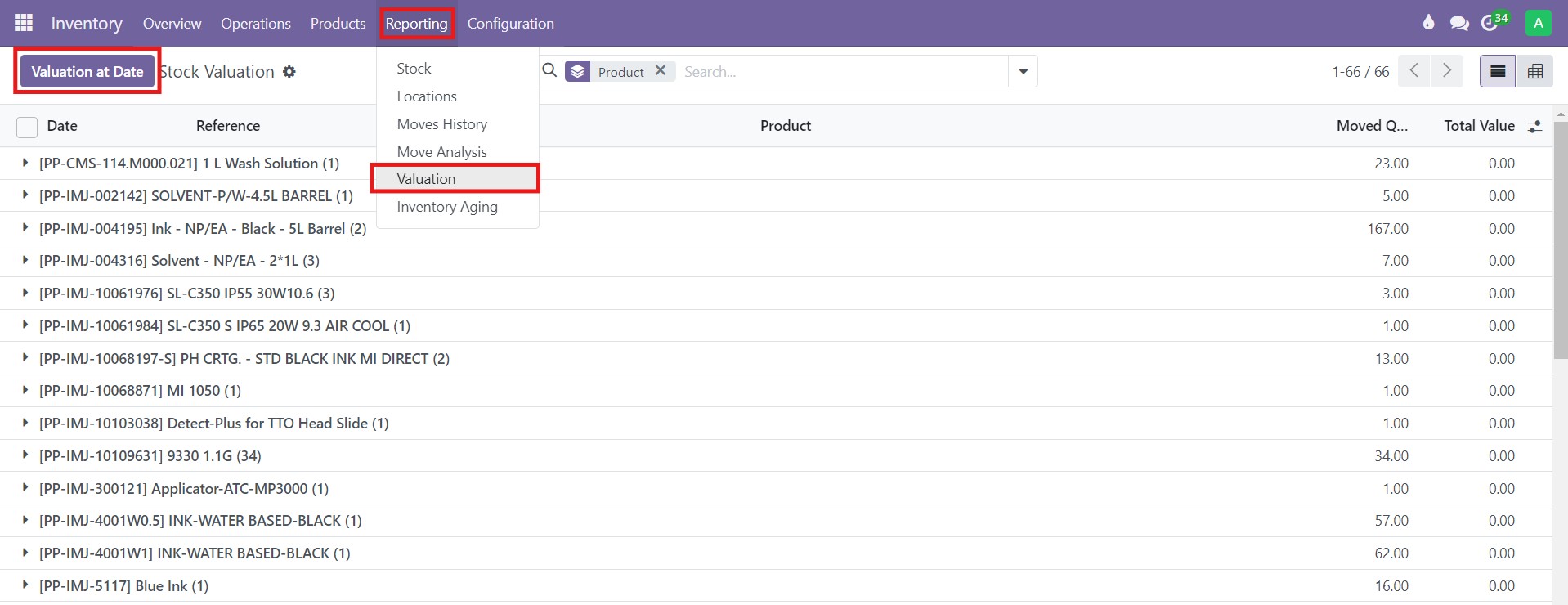Expand the 9330 1.1G group row
Screen dimensions: 1568x605
pos(25,455)
